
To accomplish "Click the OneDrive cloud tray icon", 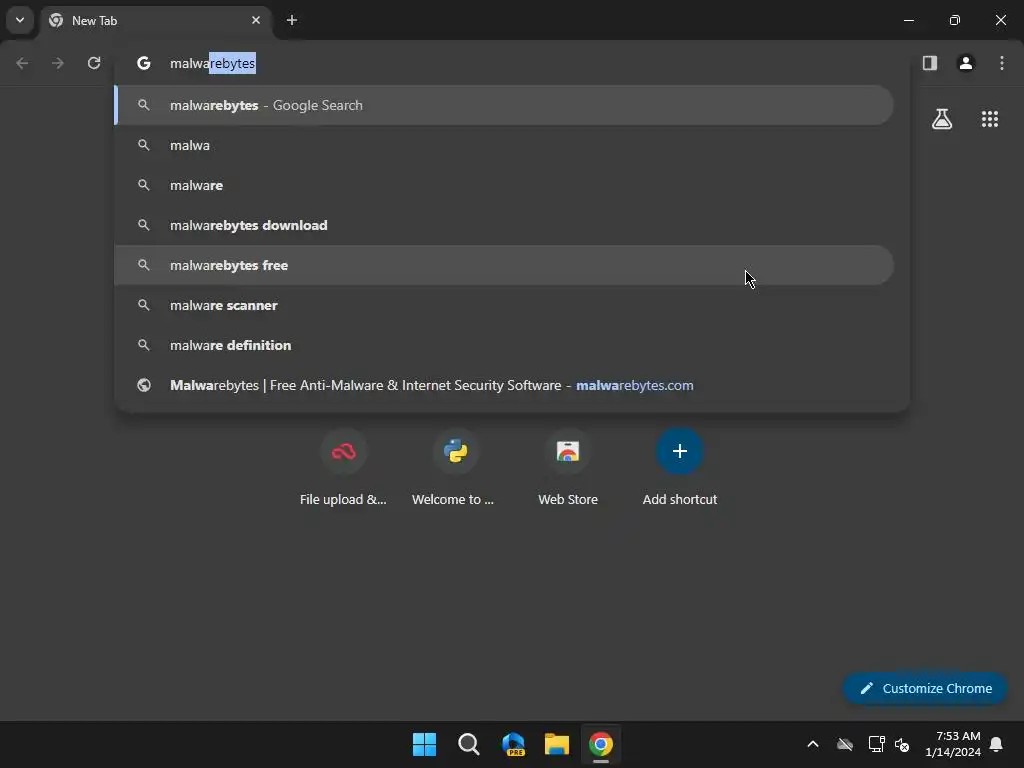I will 845,744.
